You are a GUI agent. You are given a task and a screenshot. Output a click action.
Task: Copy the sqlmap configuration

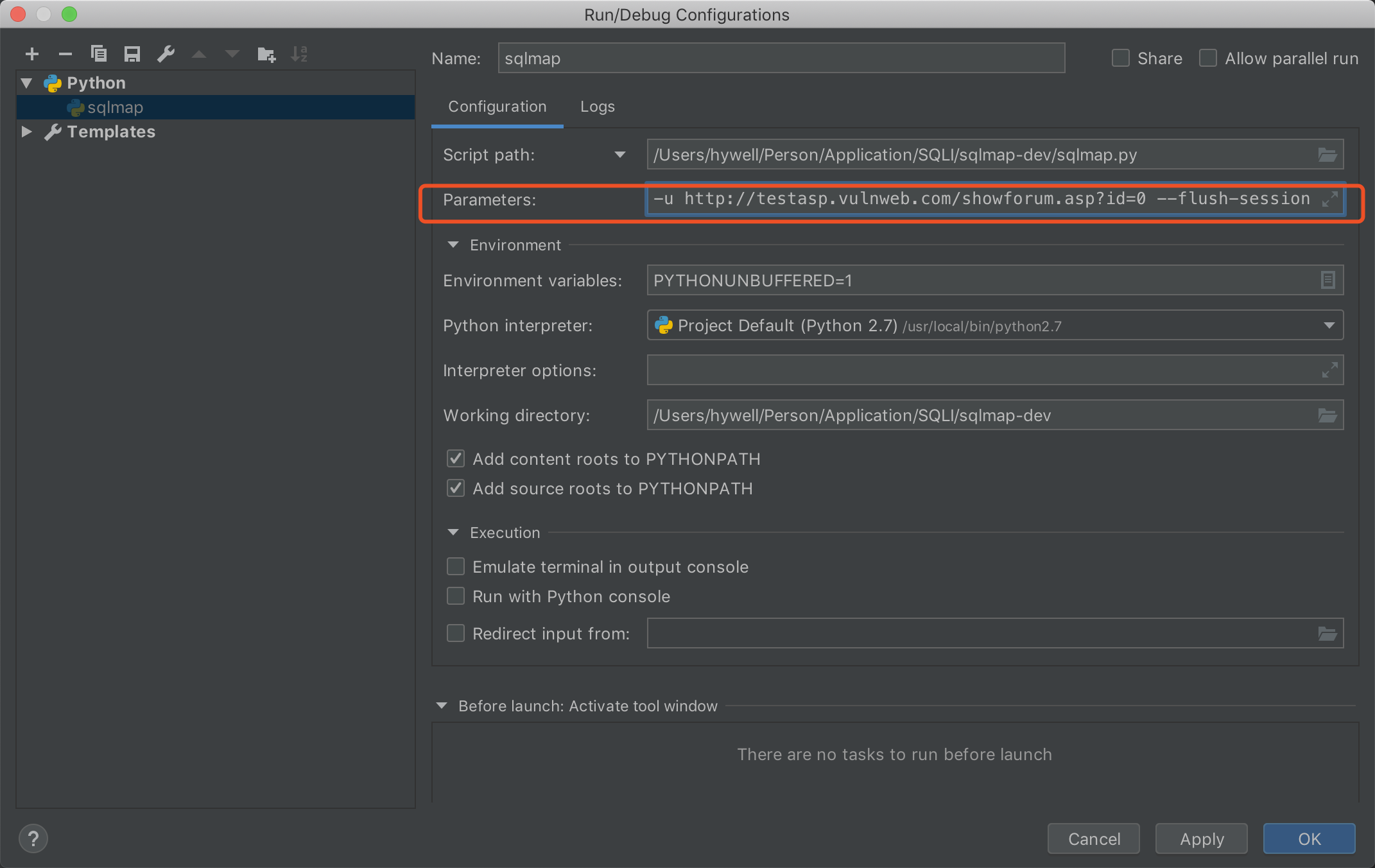(x=99, y=54)
